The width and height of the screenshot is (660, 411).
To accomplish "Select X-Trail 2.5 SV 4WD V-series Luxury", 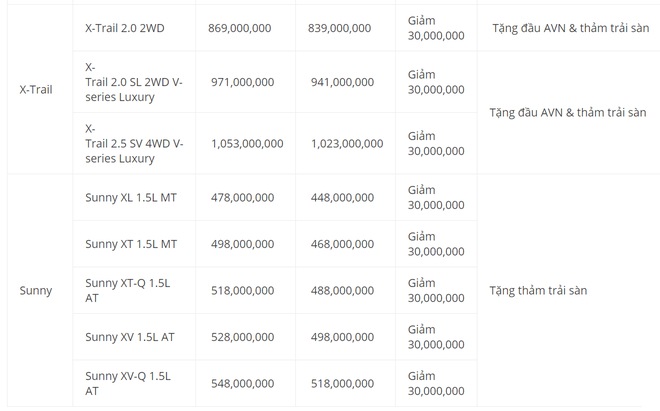I will [x=134, y=144].
